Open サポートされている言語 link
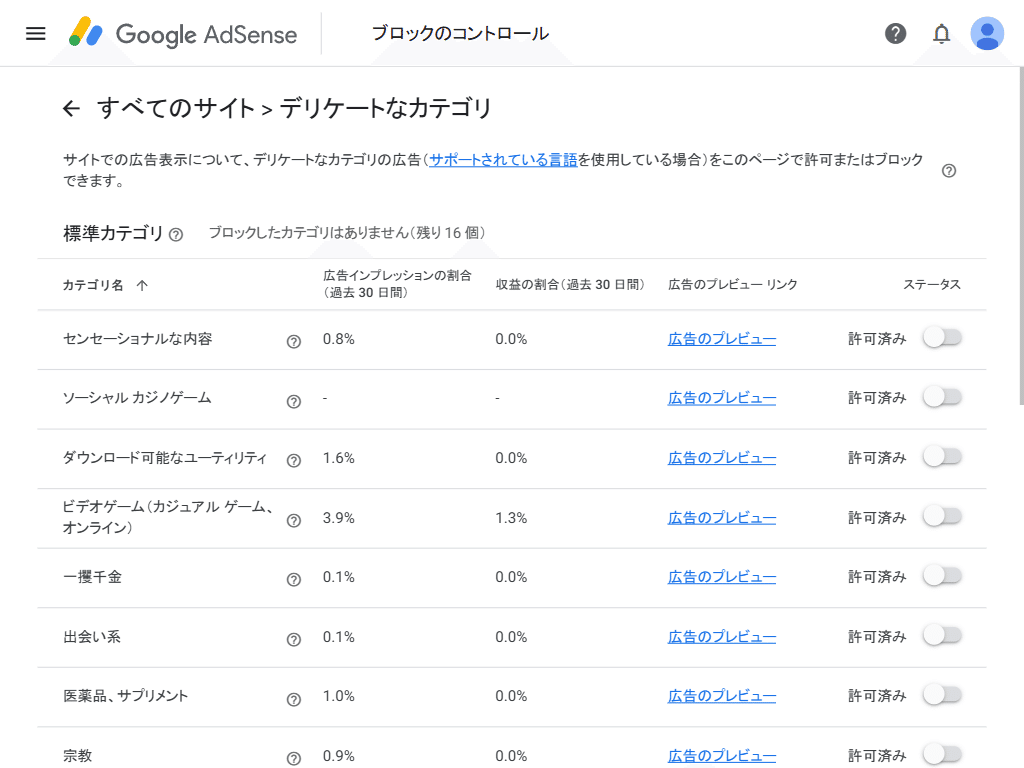Image resolution: width=1024 pixels, height=768 pixels. 503,160
